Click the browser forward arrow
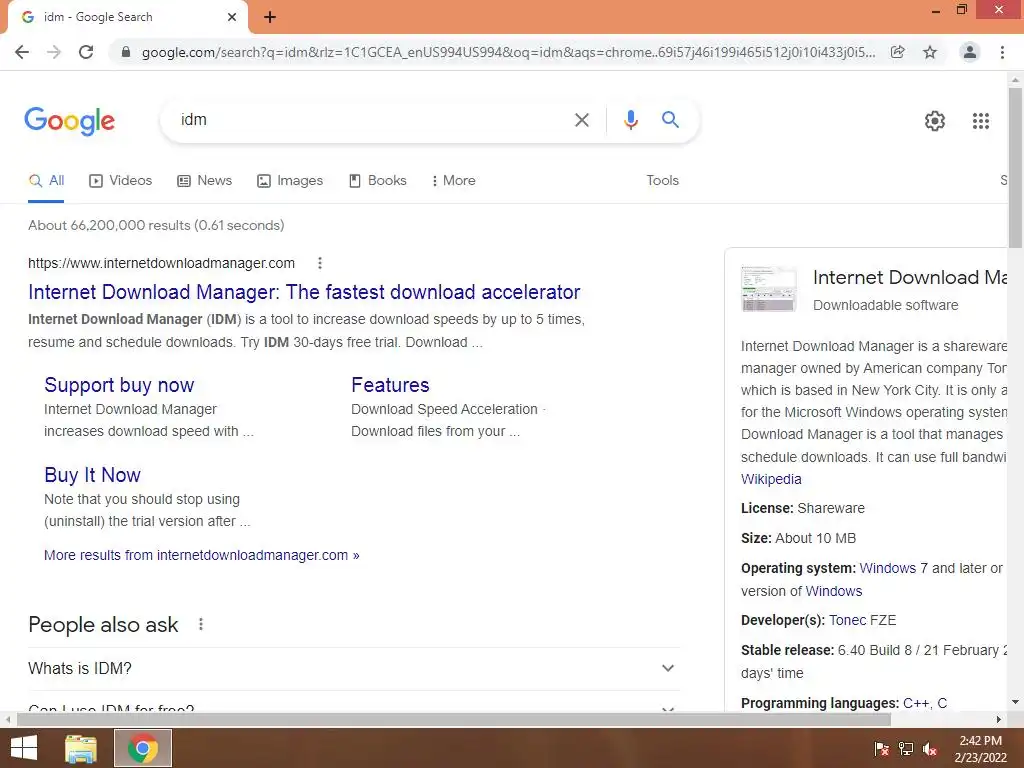 click(54, 52)
